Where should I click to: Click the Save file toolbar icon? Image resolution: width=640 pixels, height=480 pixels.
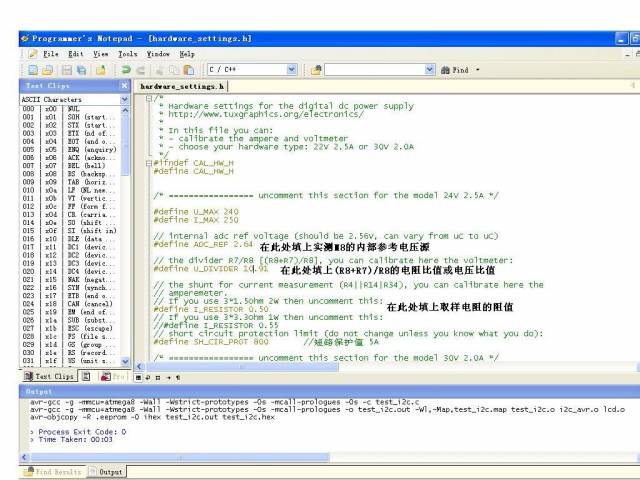pos(67,70)
